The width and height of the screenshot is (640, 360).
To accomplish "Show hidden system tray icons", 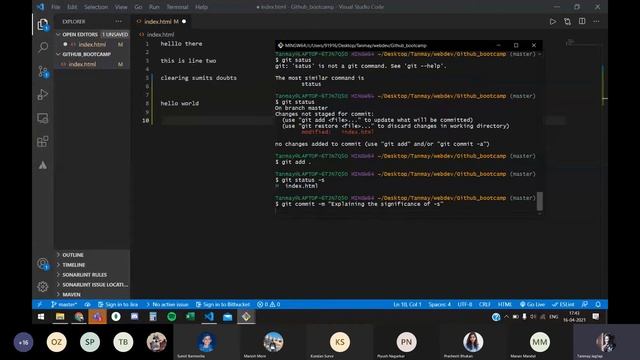I will pos(506,317).
